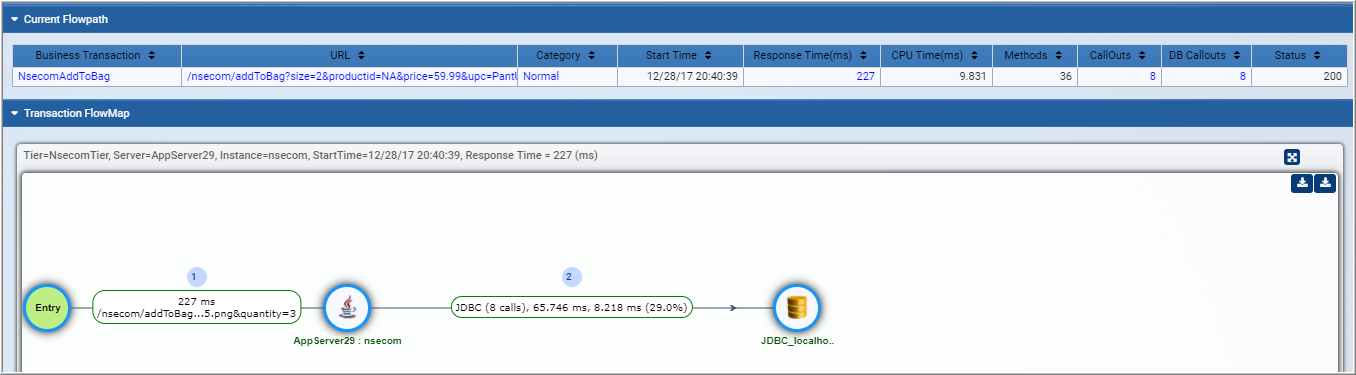
Task: Sort by DB Callouts using arrows
Action: click(x=1236, y=56)
